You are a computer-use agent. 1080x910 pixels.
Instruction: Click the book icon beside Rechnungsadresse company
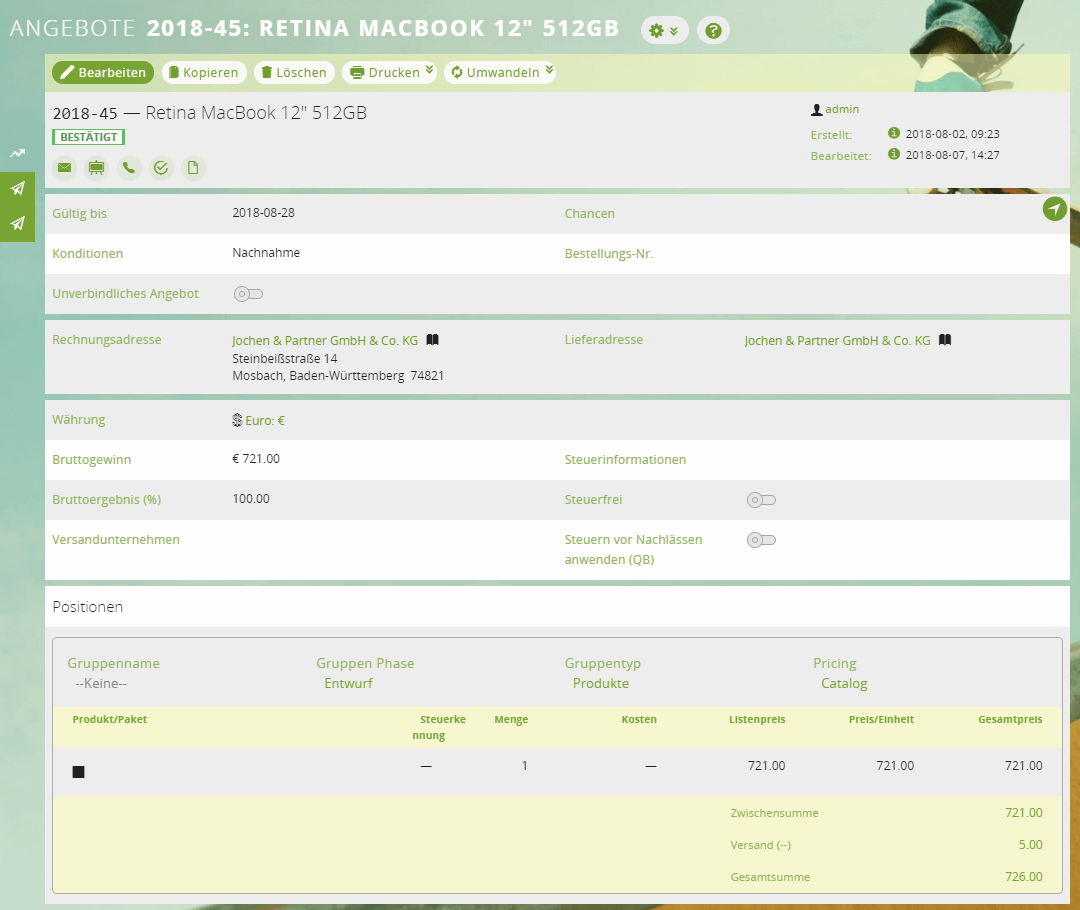[x=432, y=340]
